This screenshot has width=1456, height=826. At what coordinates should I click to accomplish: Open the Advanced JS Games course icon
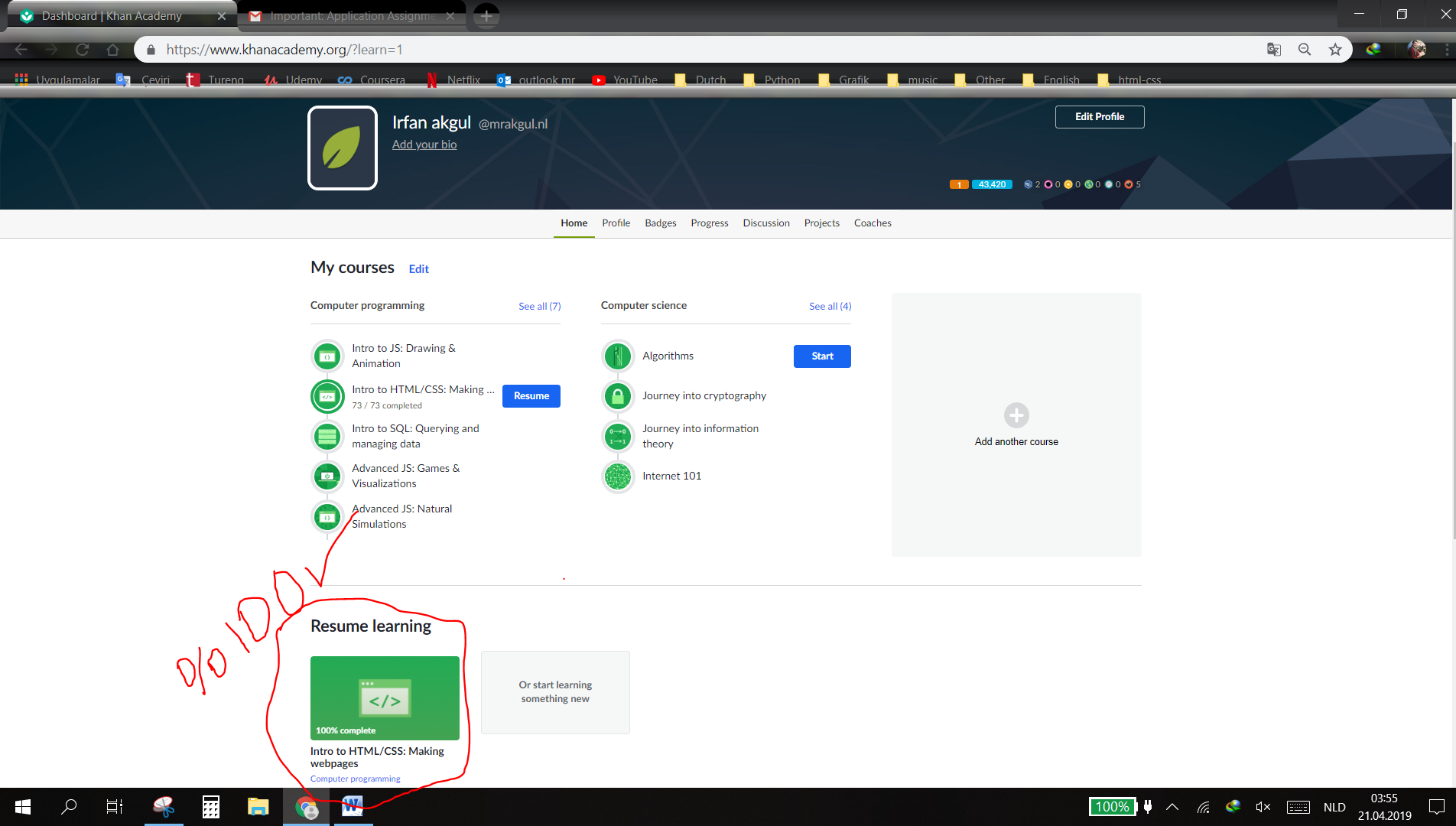pyautogui.click(x=327, y=476)
